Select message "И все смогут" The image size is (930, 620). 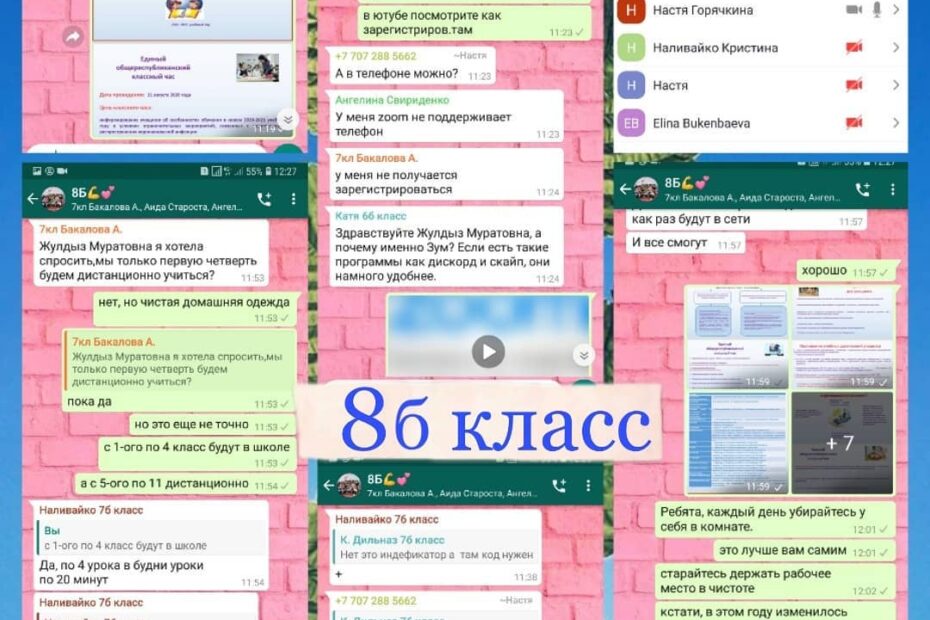(686, 243)
